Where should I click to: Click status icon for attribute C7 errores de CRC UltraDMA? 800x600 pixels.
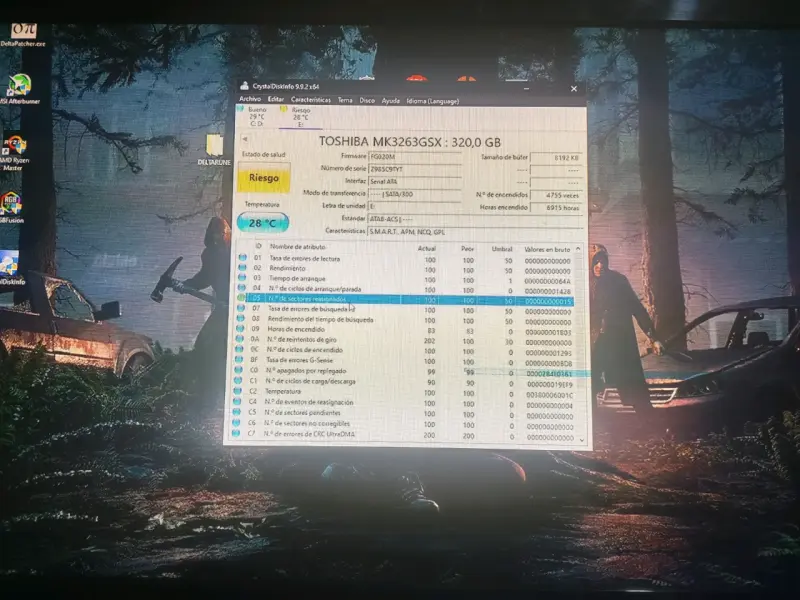coord(235,433)
